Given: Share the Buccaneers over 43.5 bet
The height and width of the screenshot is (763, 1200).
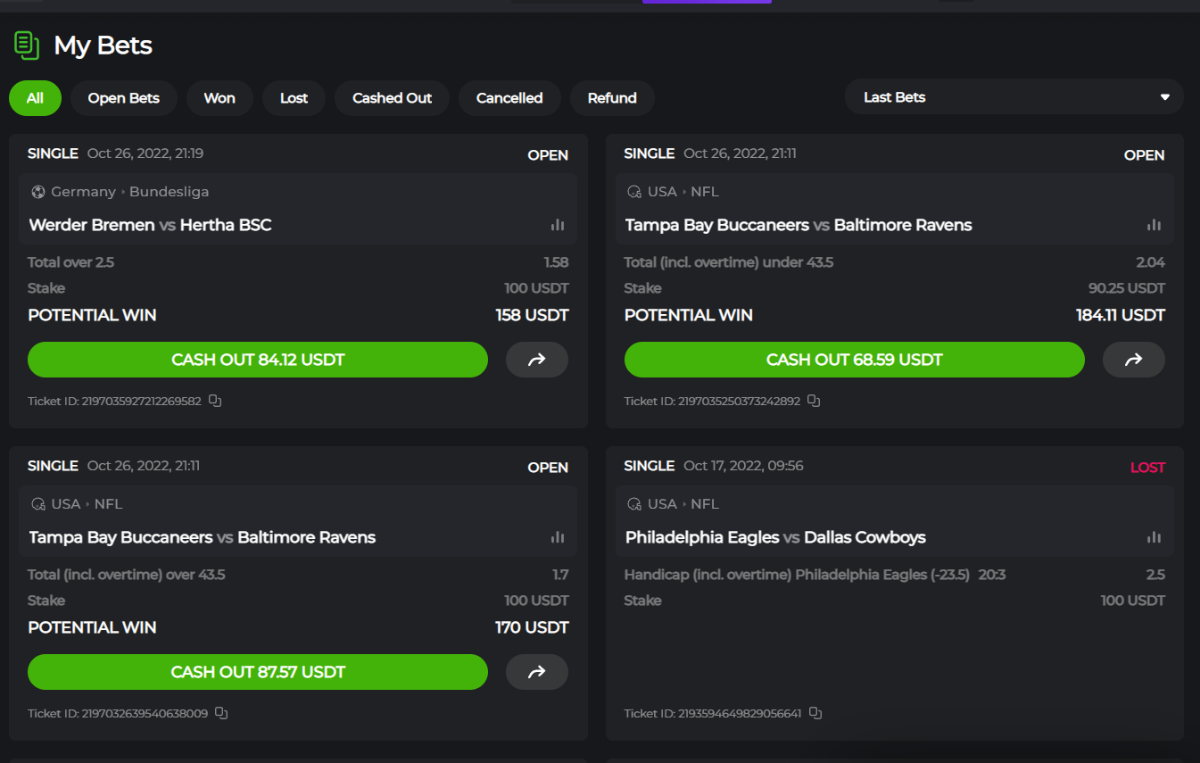Looking at the screenshot, I should 537,672.
